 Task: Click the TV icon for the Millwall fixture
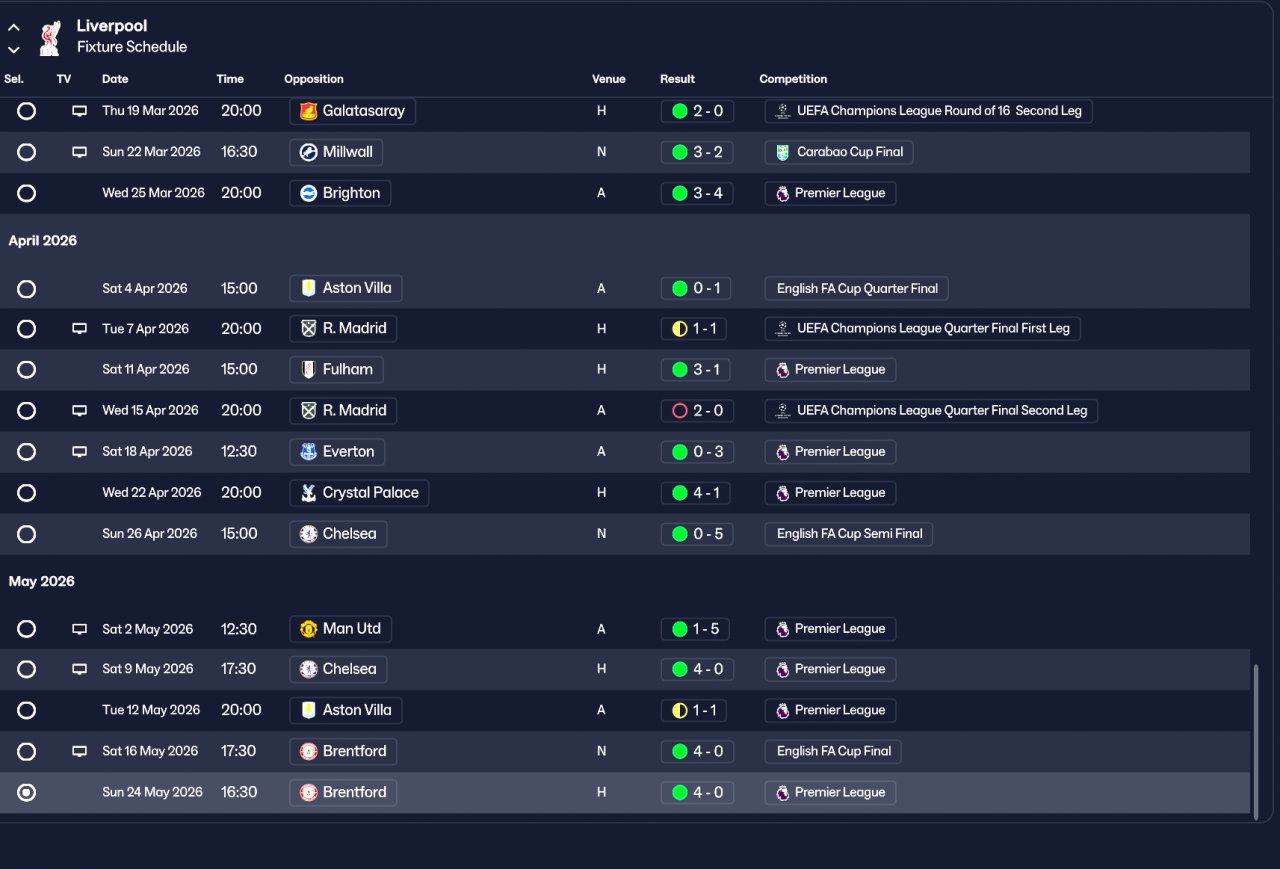click(79, 152)
